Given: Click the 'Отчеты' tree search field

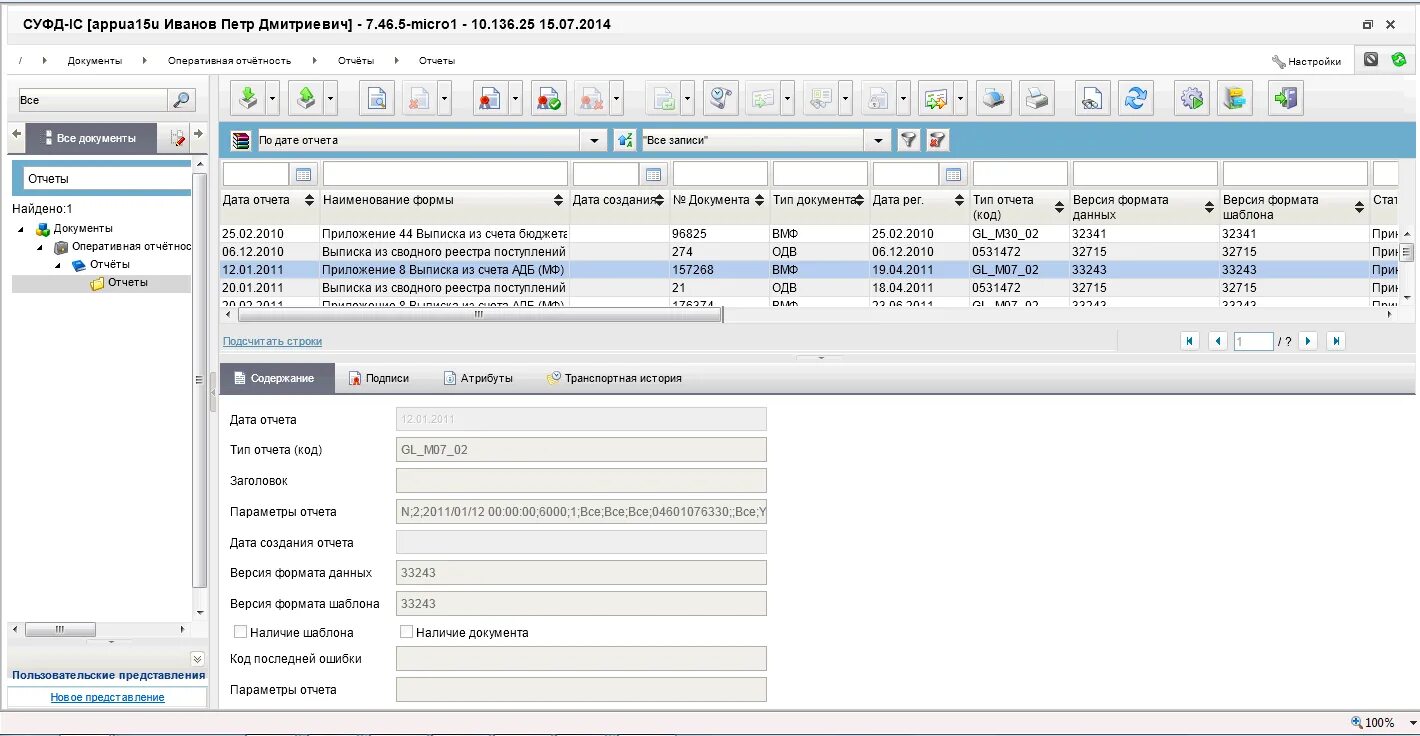Looking at the screenshot, I should 106,178.
